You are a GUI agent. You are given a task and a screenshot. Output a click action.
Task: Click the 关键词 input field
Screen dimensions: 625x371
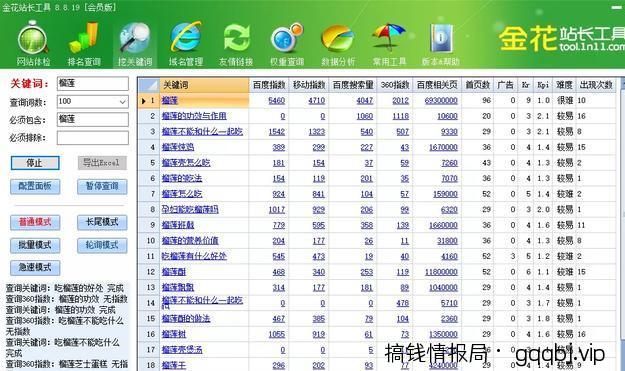click(92, 84)
